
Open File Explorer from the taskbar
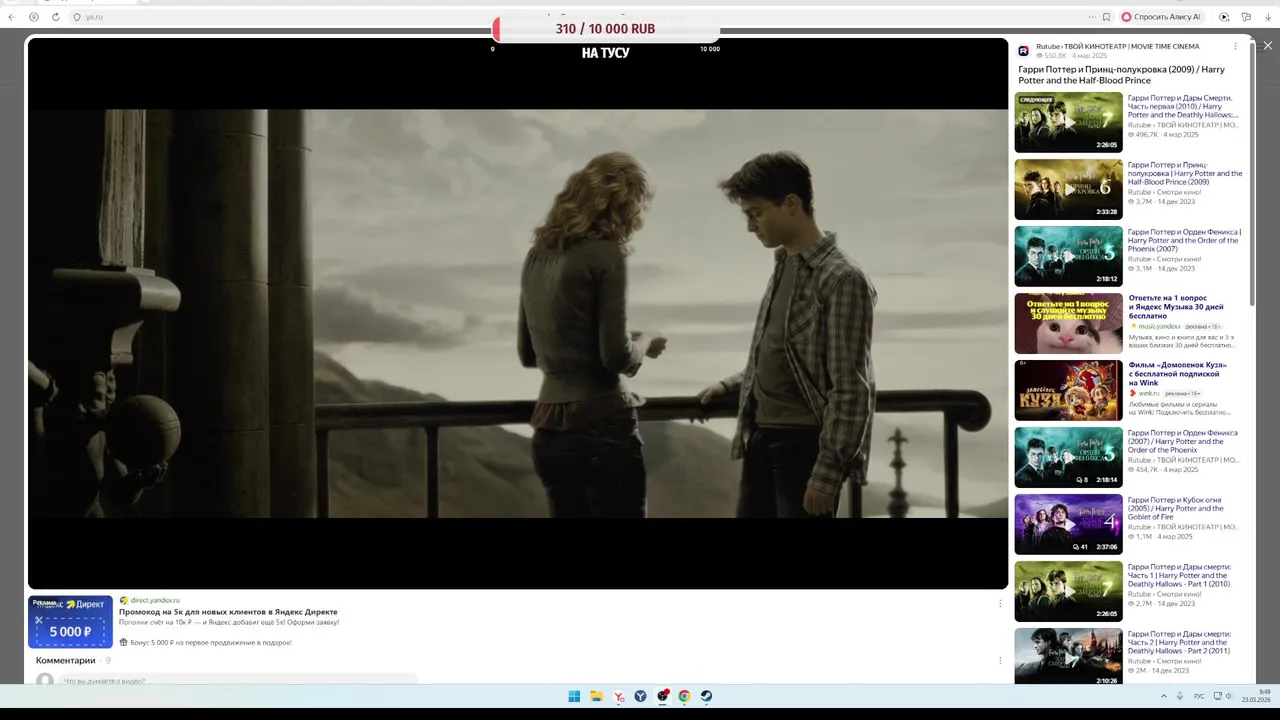click(596, 696)
